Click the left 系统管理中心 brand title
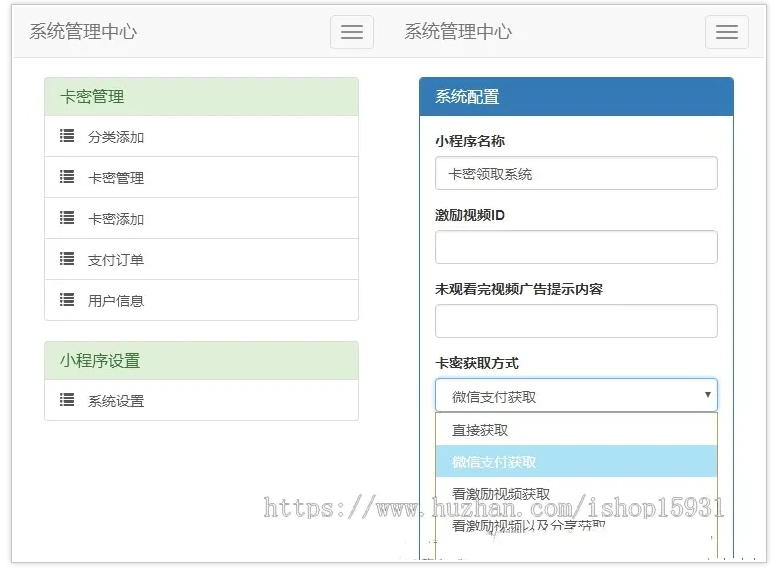The image size is (776, 571). pyautogui.click(x=83, y=32)
